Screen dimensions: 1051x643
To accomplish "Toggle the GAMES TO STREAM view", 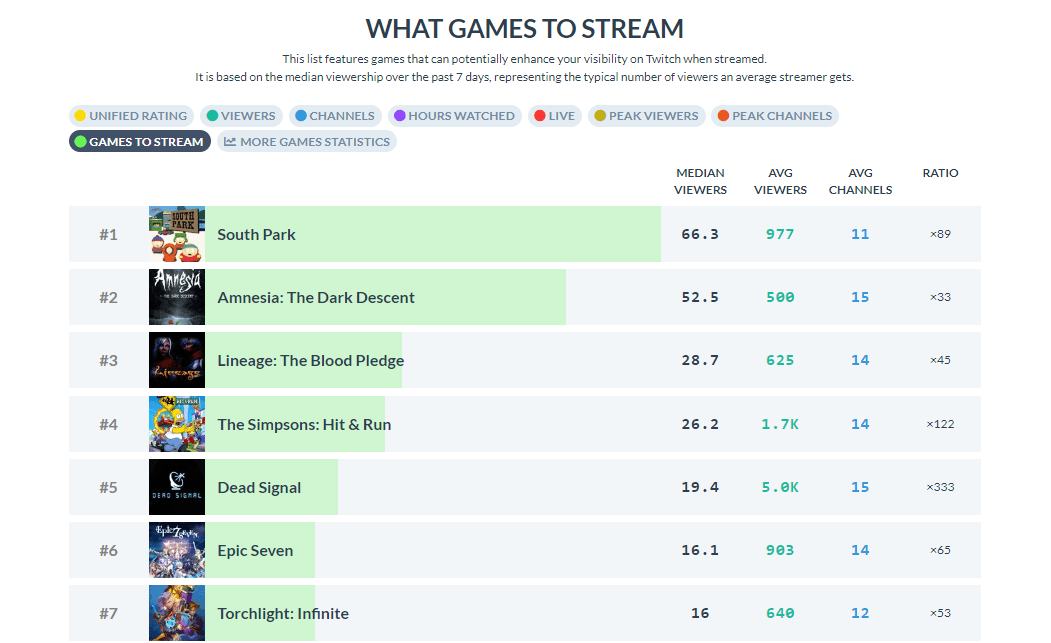I will tap(139, 141).
